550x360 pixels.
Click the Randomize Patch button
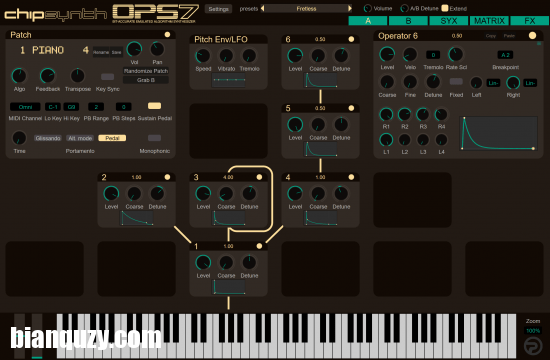coord(146,71)
